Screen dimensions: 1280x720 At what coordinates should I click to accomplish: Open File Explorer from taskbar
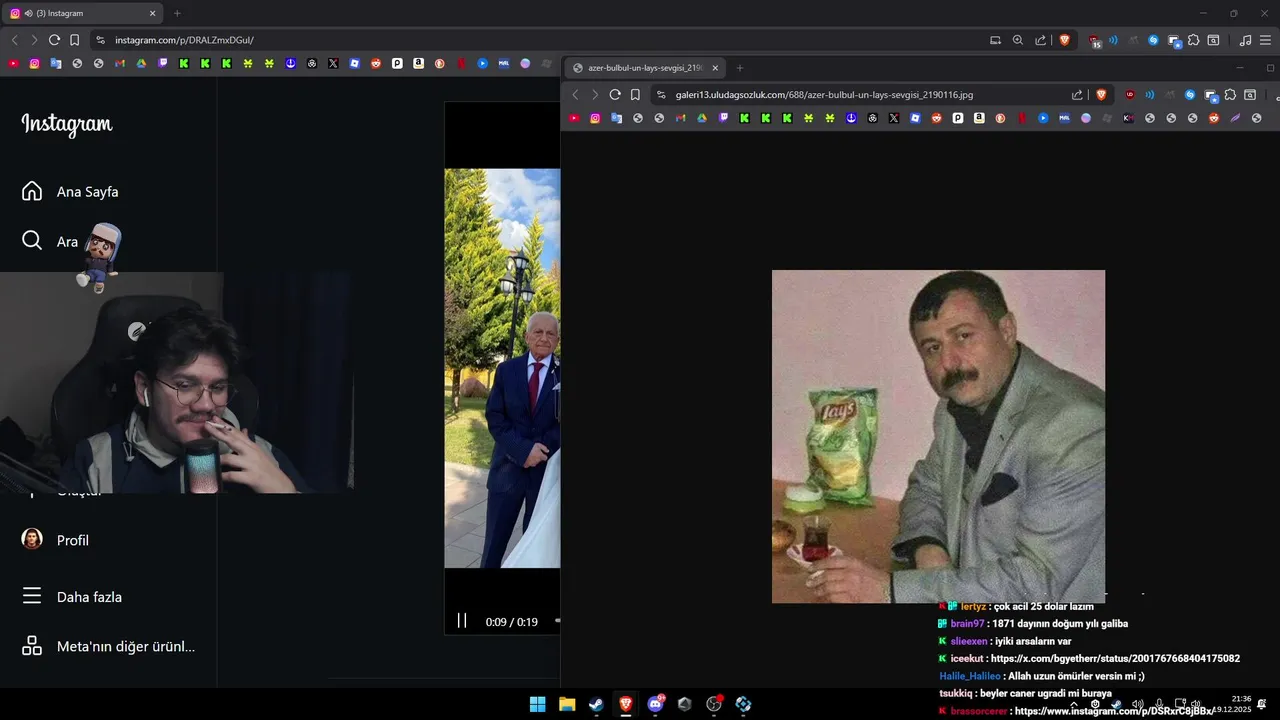(567, 704)
